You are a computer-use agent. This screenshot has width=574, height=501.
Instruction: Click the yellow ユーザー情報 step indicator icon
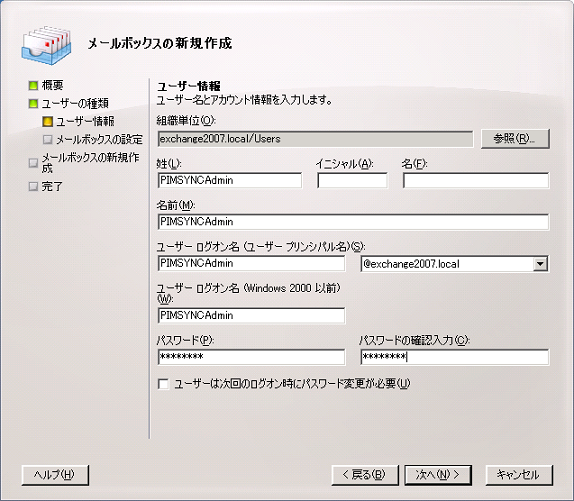click(x=48, y=121)
